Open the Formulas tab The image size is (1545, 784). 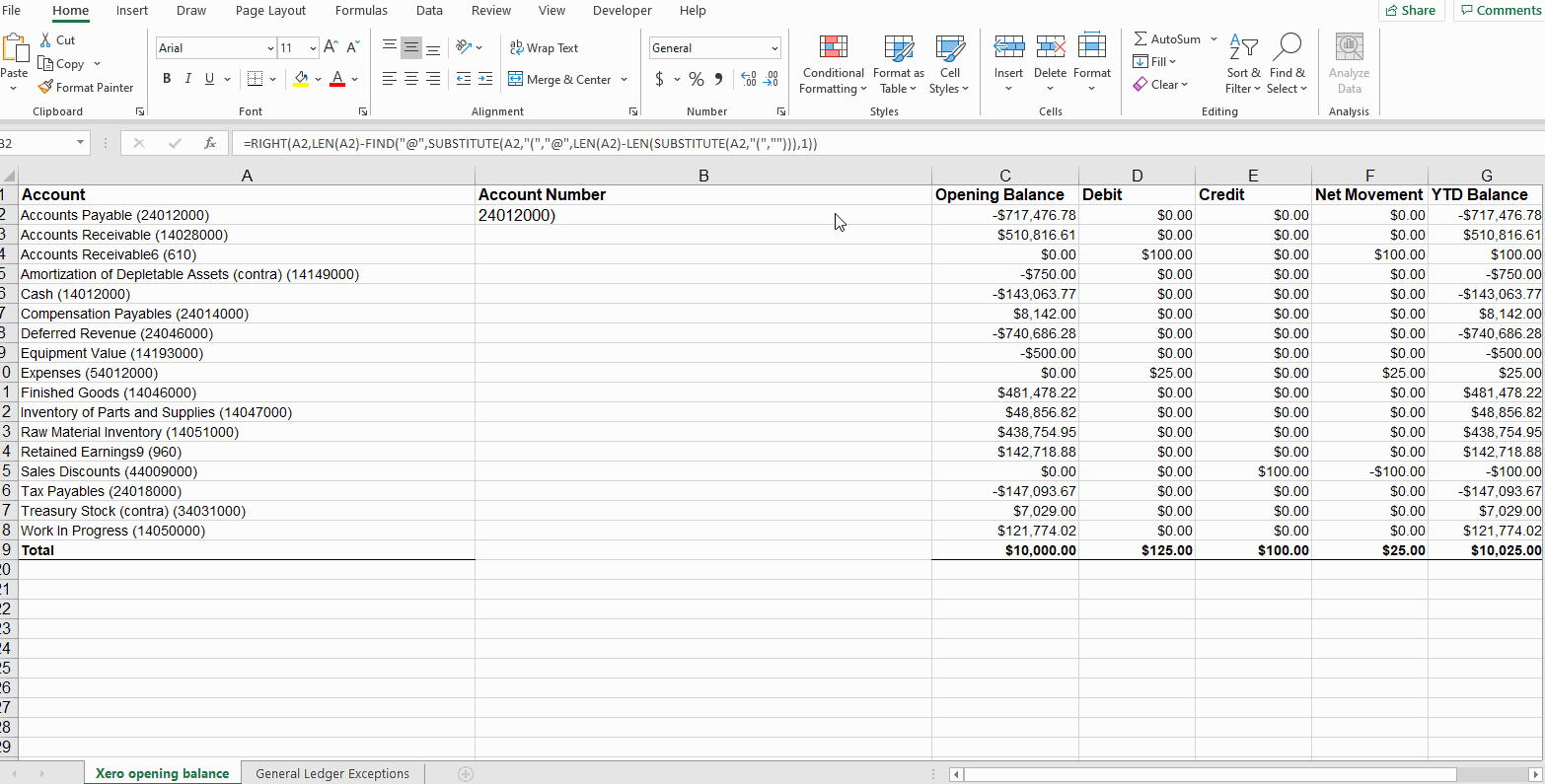coord(361,10)
